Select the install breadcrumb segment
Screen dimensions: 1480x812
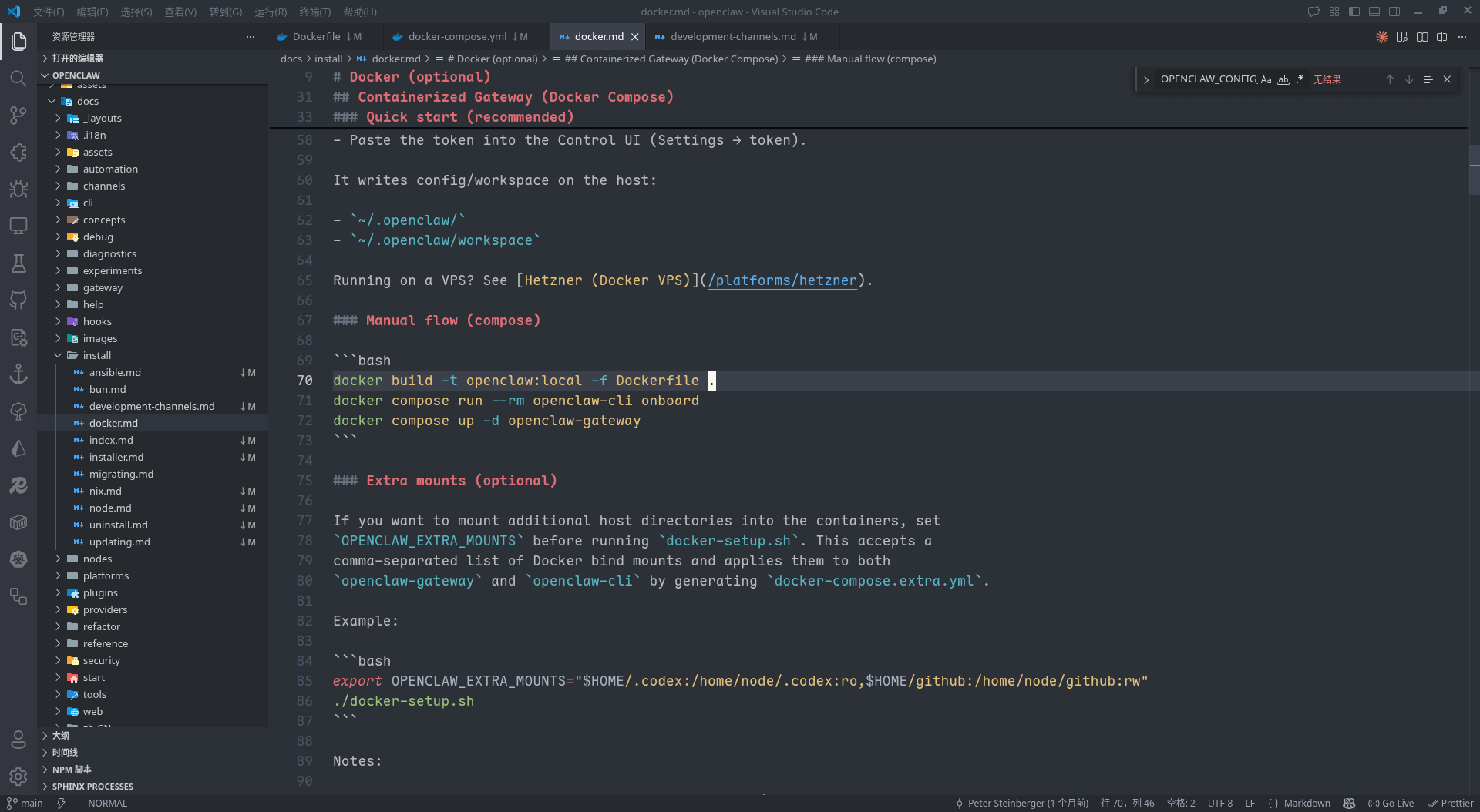click(x=328, y=59)
